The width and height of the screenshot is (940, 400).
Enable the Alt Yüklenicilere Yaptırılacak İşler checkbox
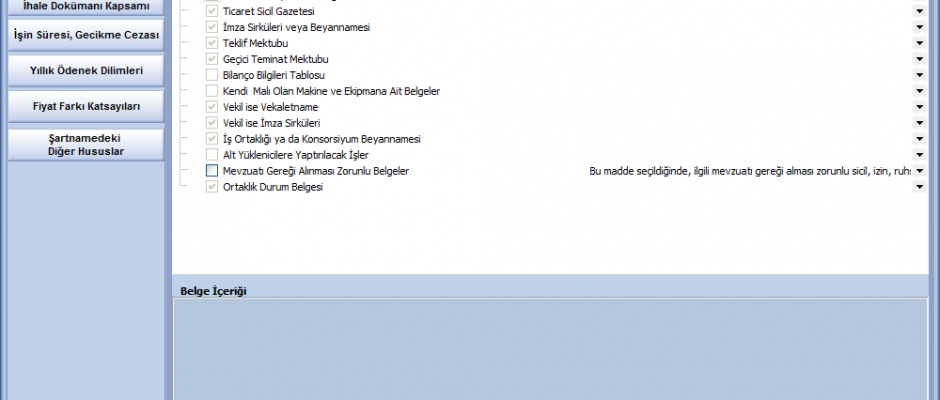tap(212, 155)
